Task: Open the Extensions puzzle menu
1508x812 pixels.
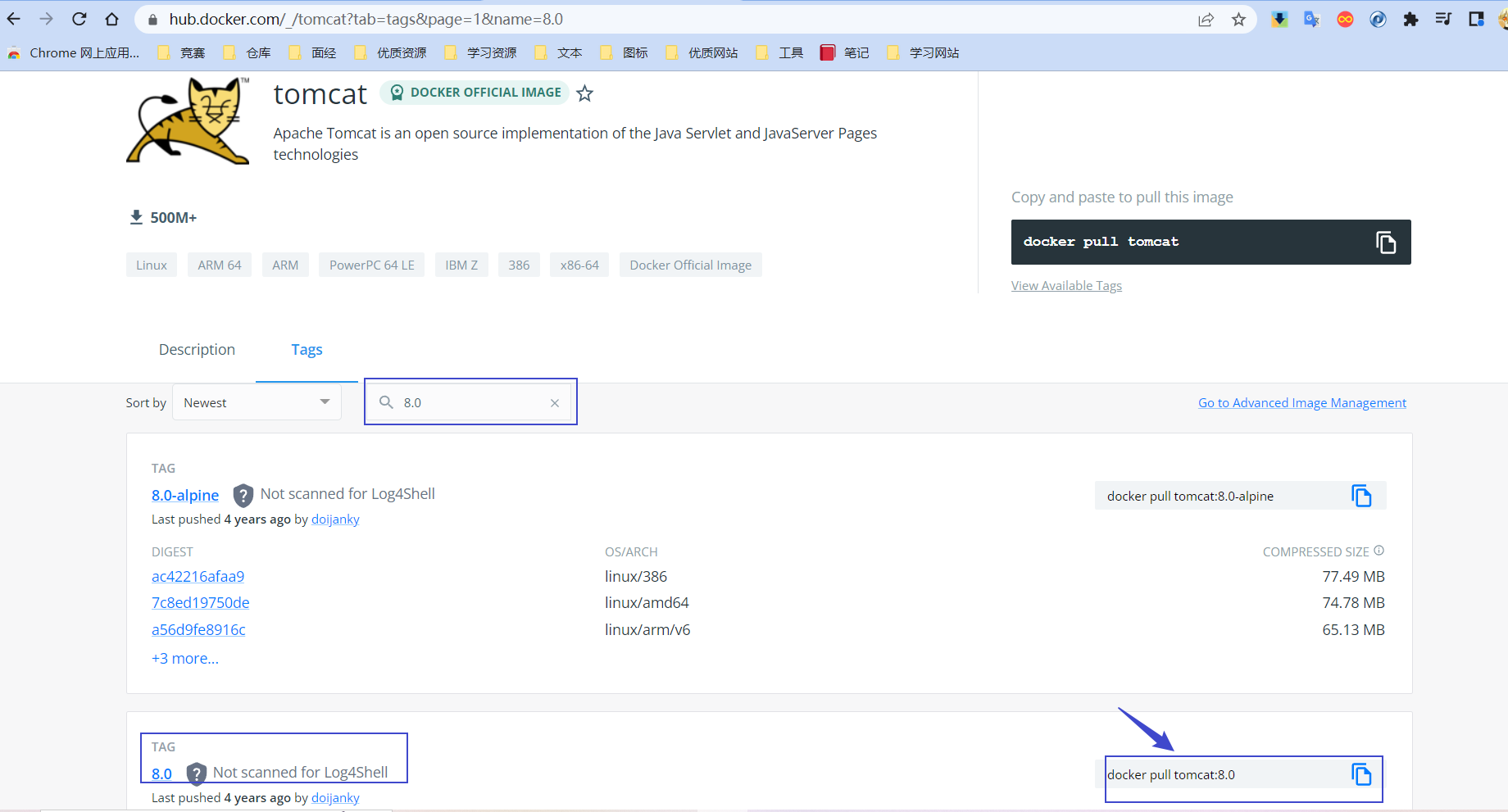Action: click(x=1410, y=19)
